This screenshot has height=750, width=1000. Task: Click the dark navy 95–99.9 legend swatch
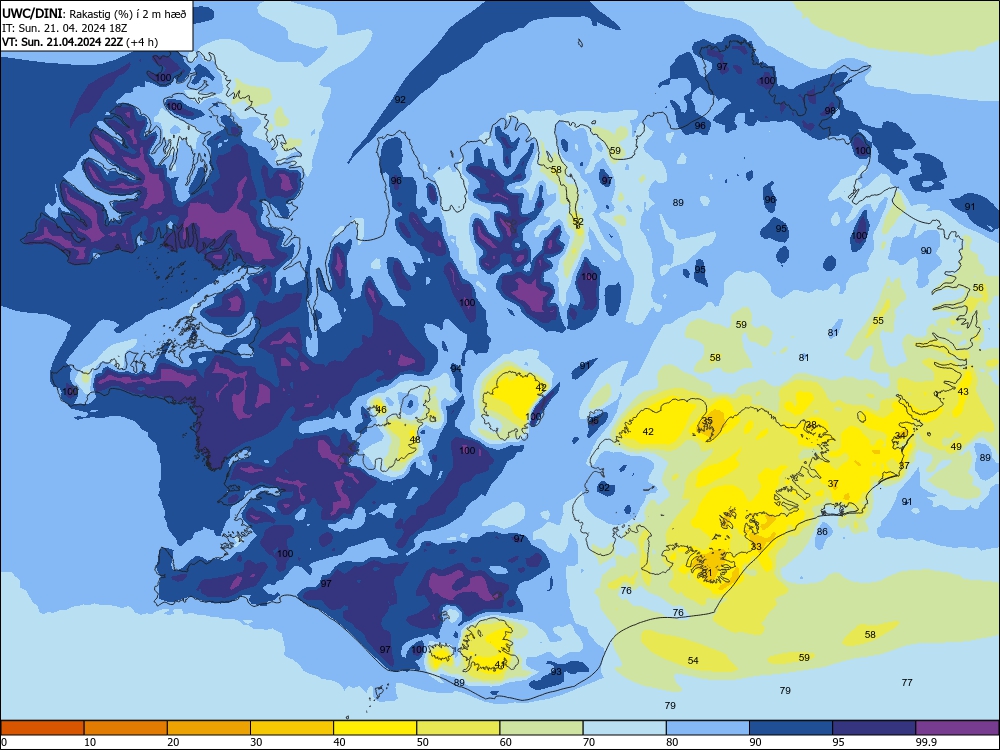pyautogui.click(x=874, y=728)
